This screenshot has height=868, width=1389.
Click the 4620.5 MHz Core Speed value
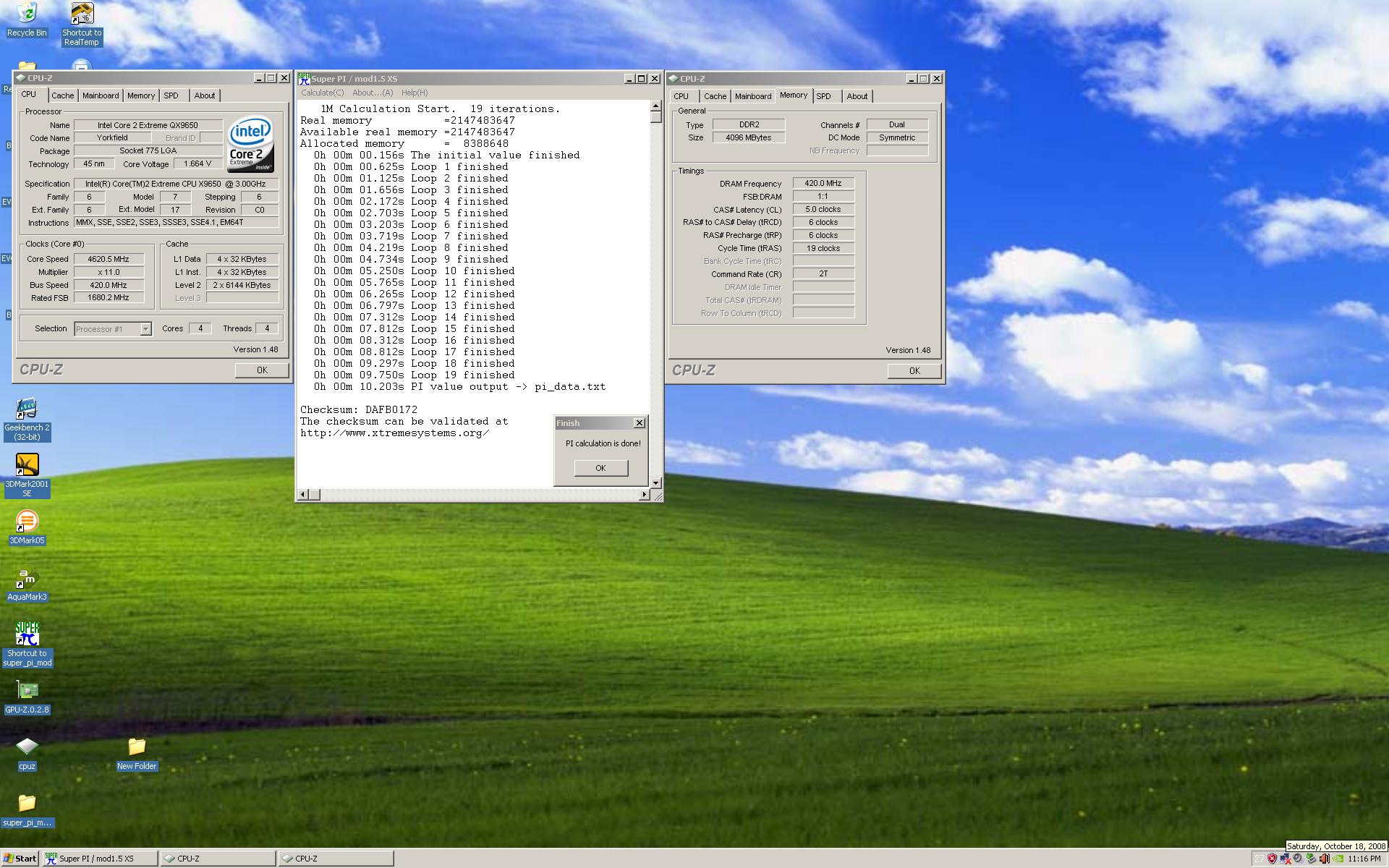click(109, 259)
